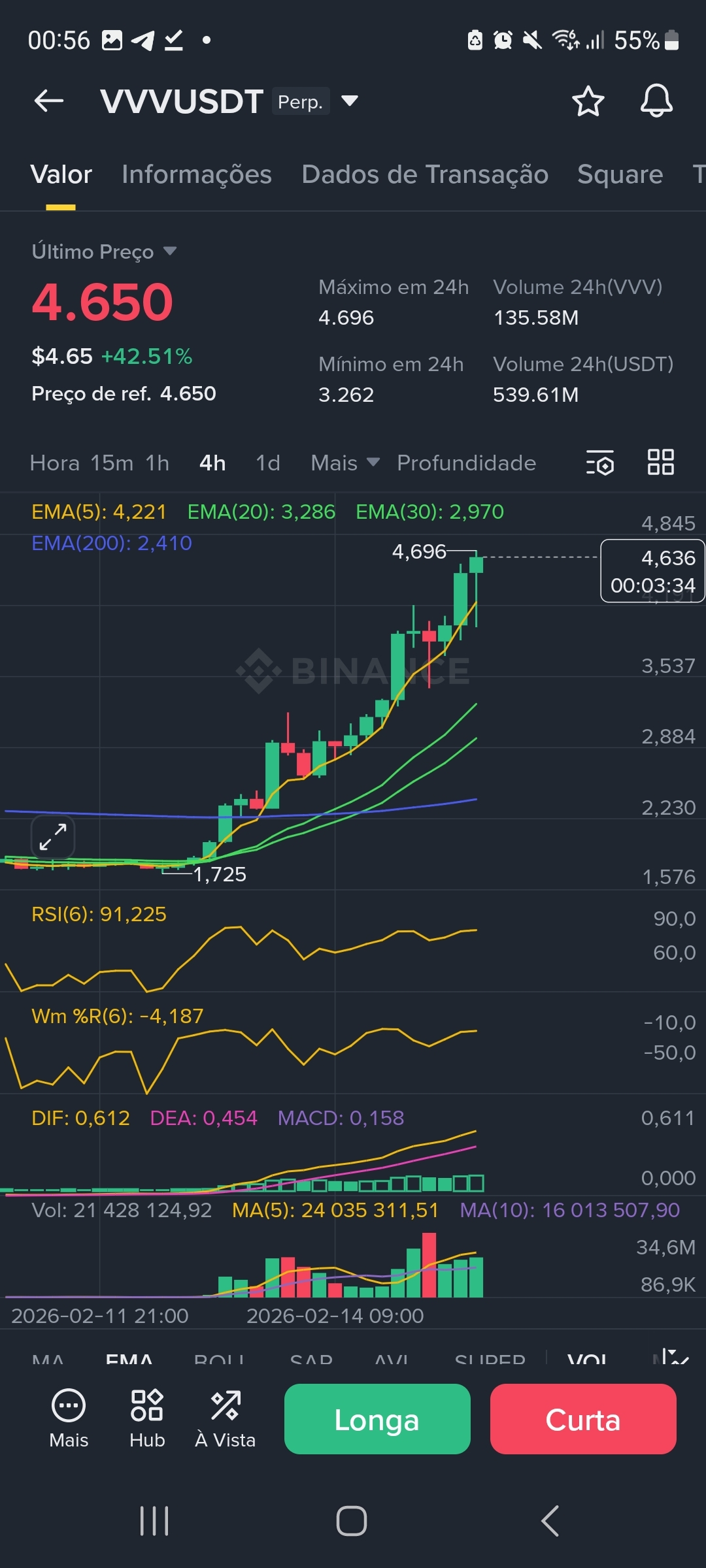The height and width of the screenshot is (1568, 706).
Task: Tap the Wm %R(6): -4,187 label
Action: click(118, 1016)
